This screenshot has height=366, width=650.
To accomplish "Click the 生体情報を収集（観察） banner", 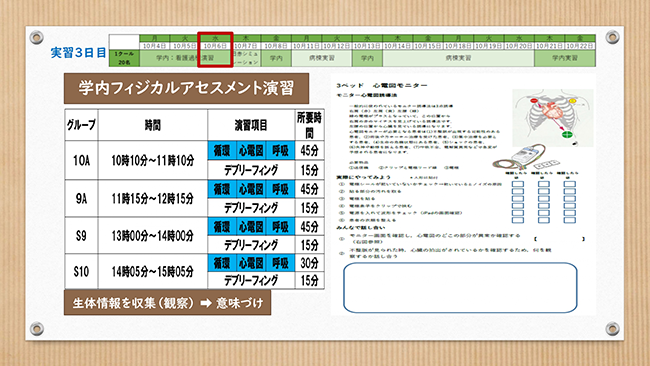I will pos(167,303).
